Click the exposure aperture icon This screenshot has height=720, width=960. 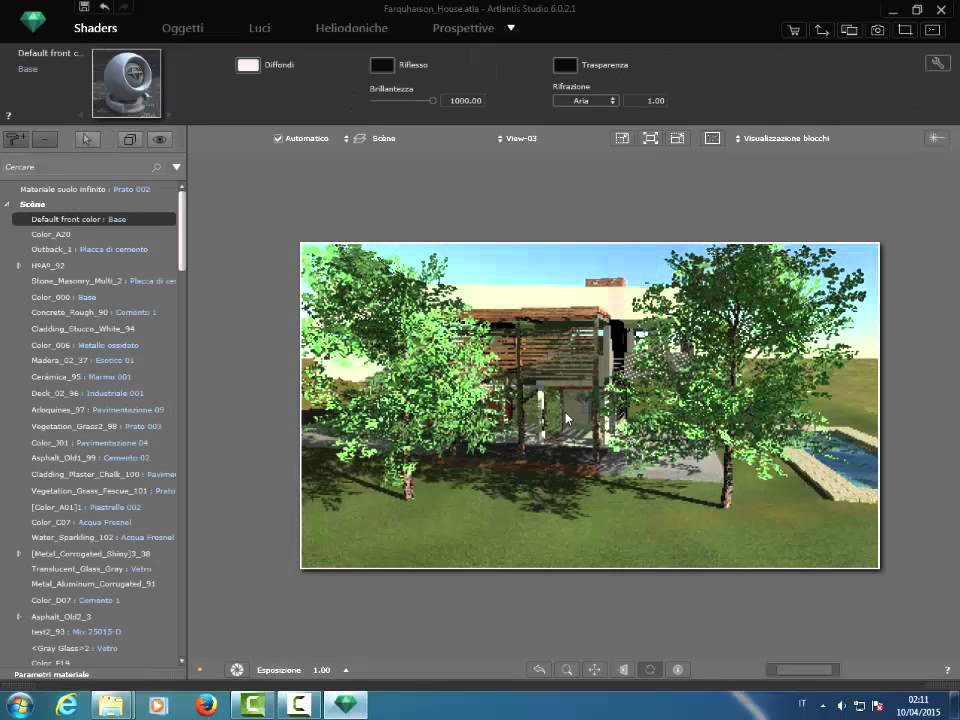tap(237, 670)
